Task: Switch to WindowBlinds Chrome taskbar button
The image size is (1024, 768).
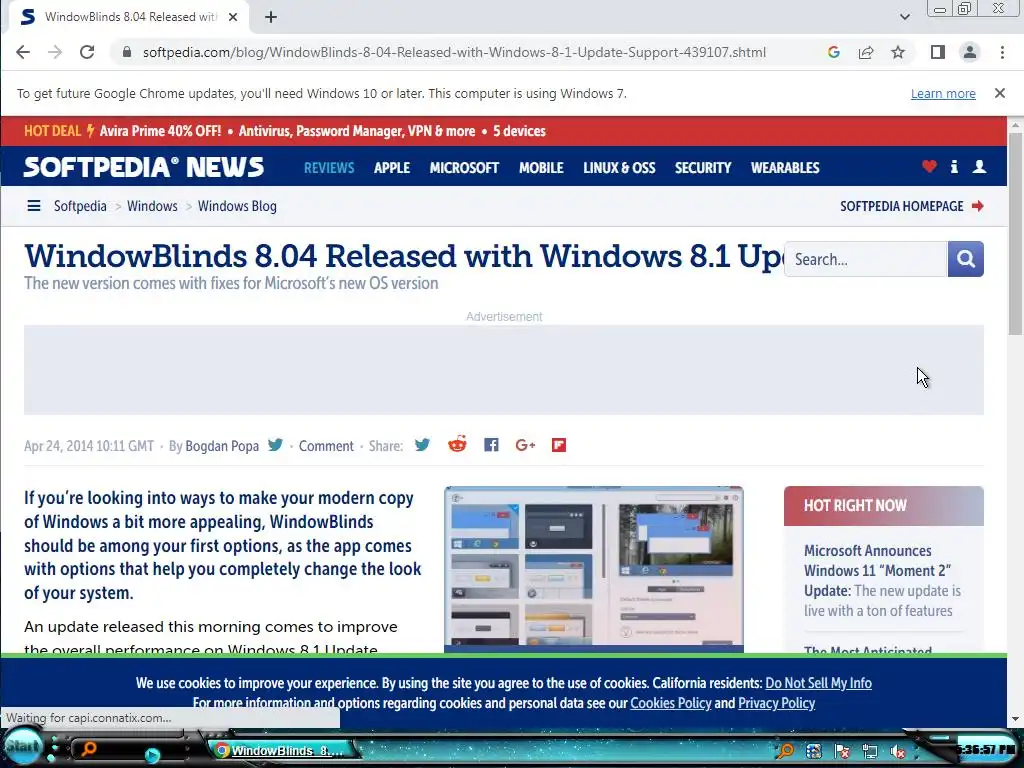Action: click(x=283, y=750)
